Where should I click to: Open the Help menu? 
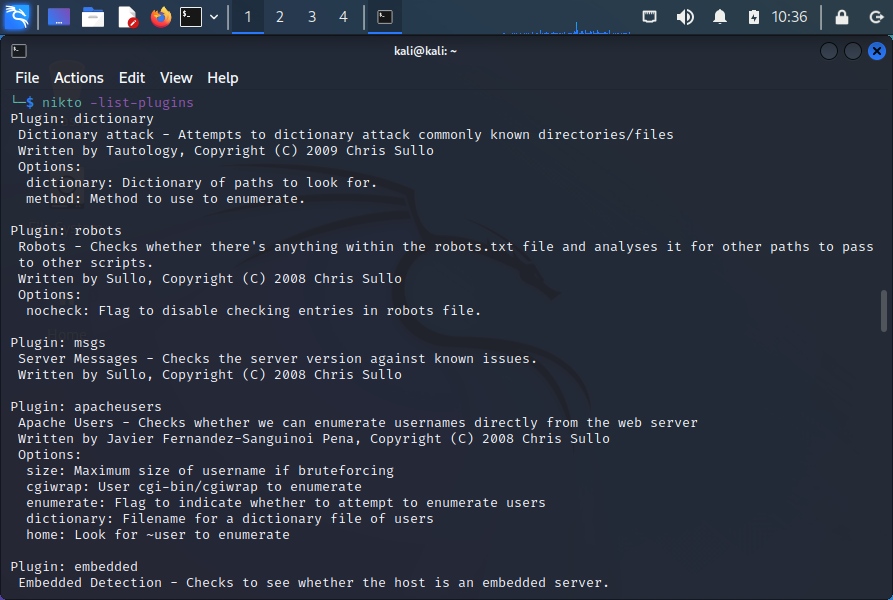tap(223, 77)
